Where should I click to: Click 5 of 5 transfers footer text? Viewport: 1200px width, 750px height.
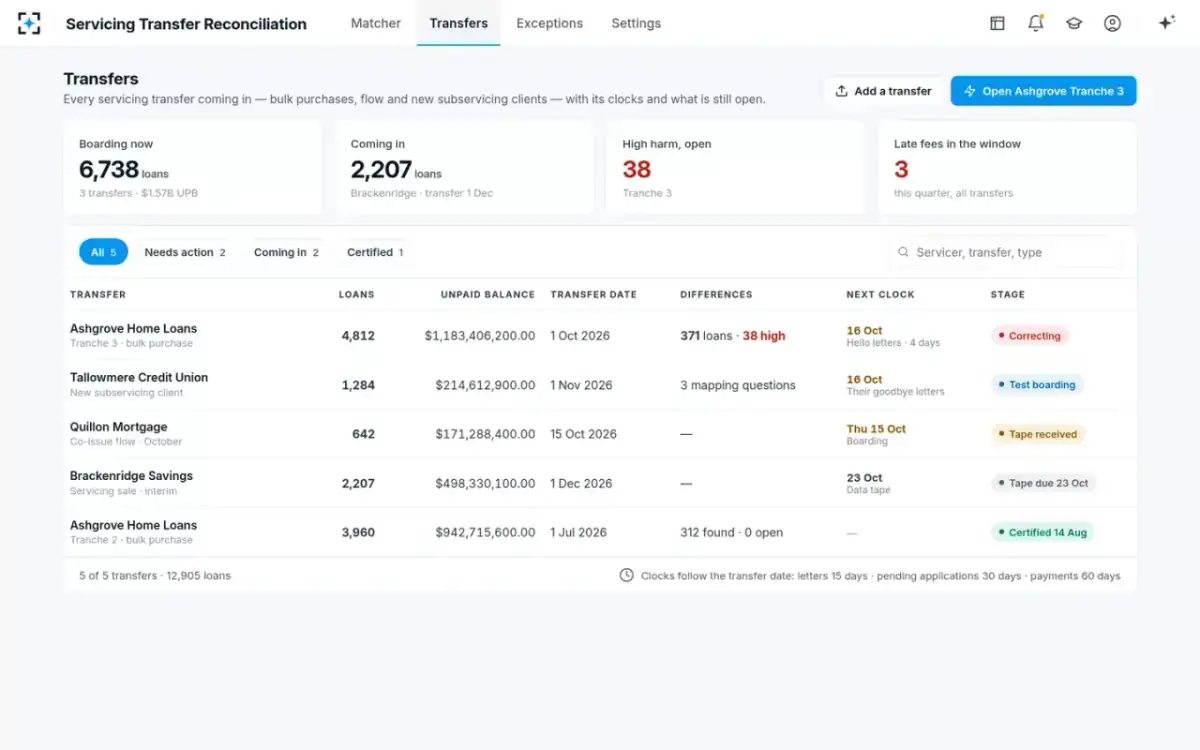pos(155,575)
